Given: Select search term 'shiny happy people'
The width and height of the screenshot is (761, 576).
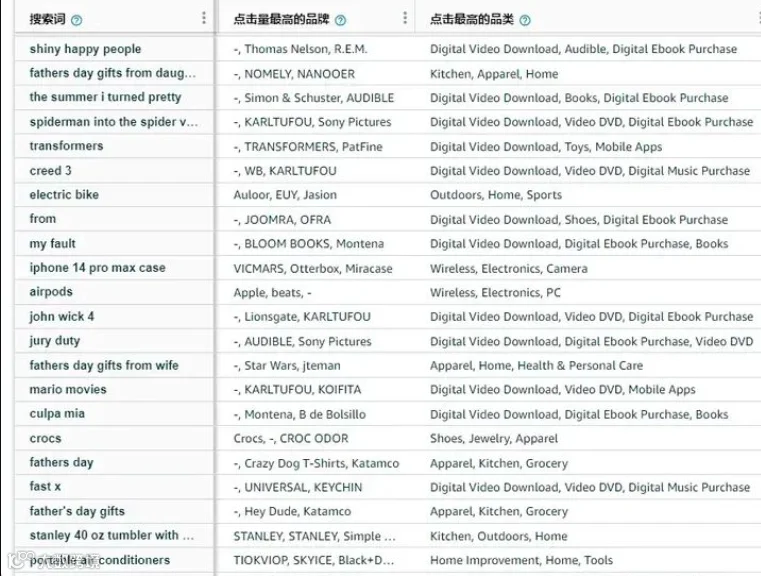Looking at the screenshot, I should pyautogui.click(x=85, y=49).
